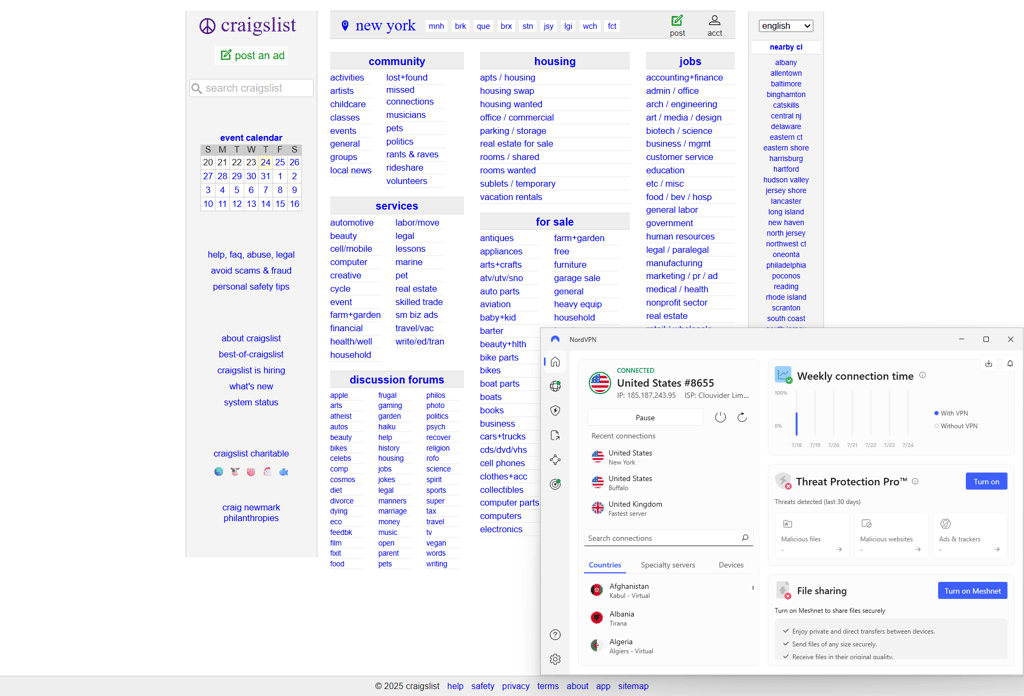Switch to the Countries tab in NordVPN

(605, 565)
